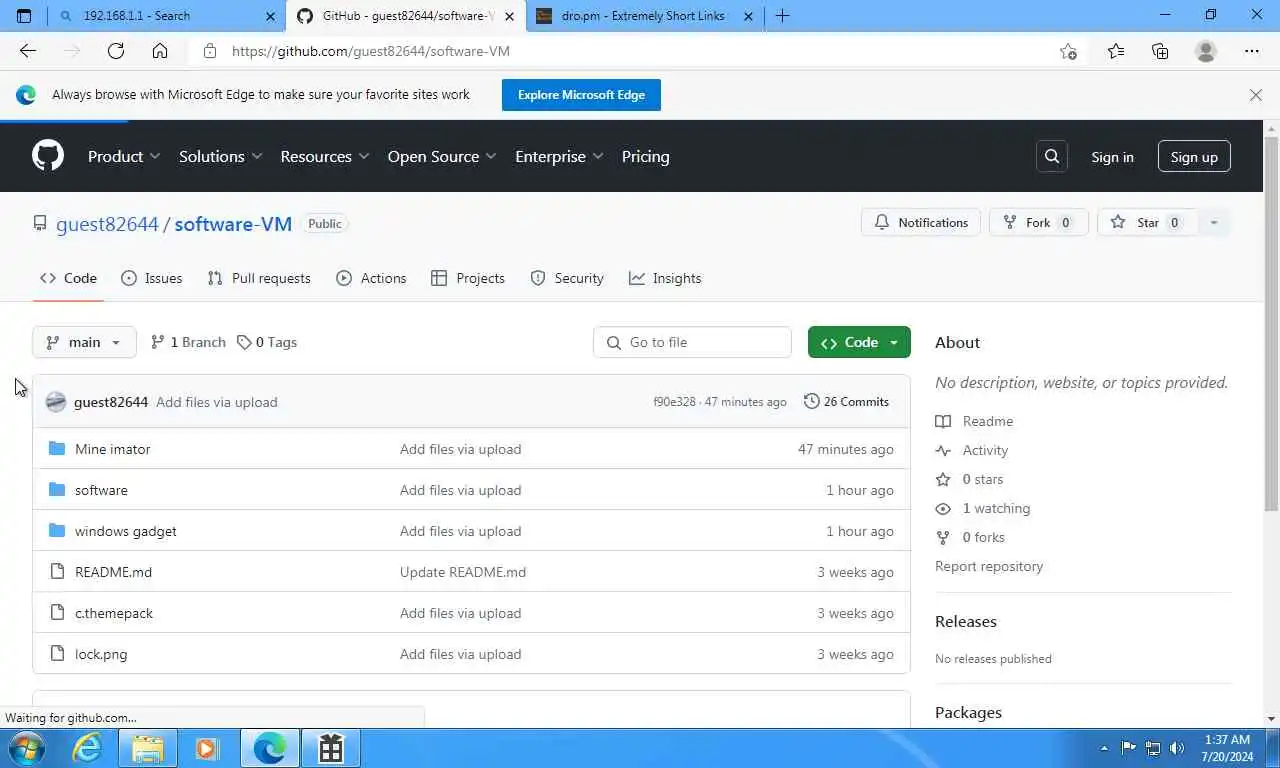The width and height of the screenshot is (1280, 768).
Task: Open the guest82644 owner link
Action: coord(107,224)
